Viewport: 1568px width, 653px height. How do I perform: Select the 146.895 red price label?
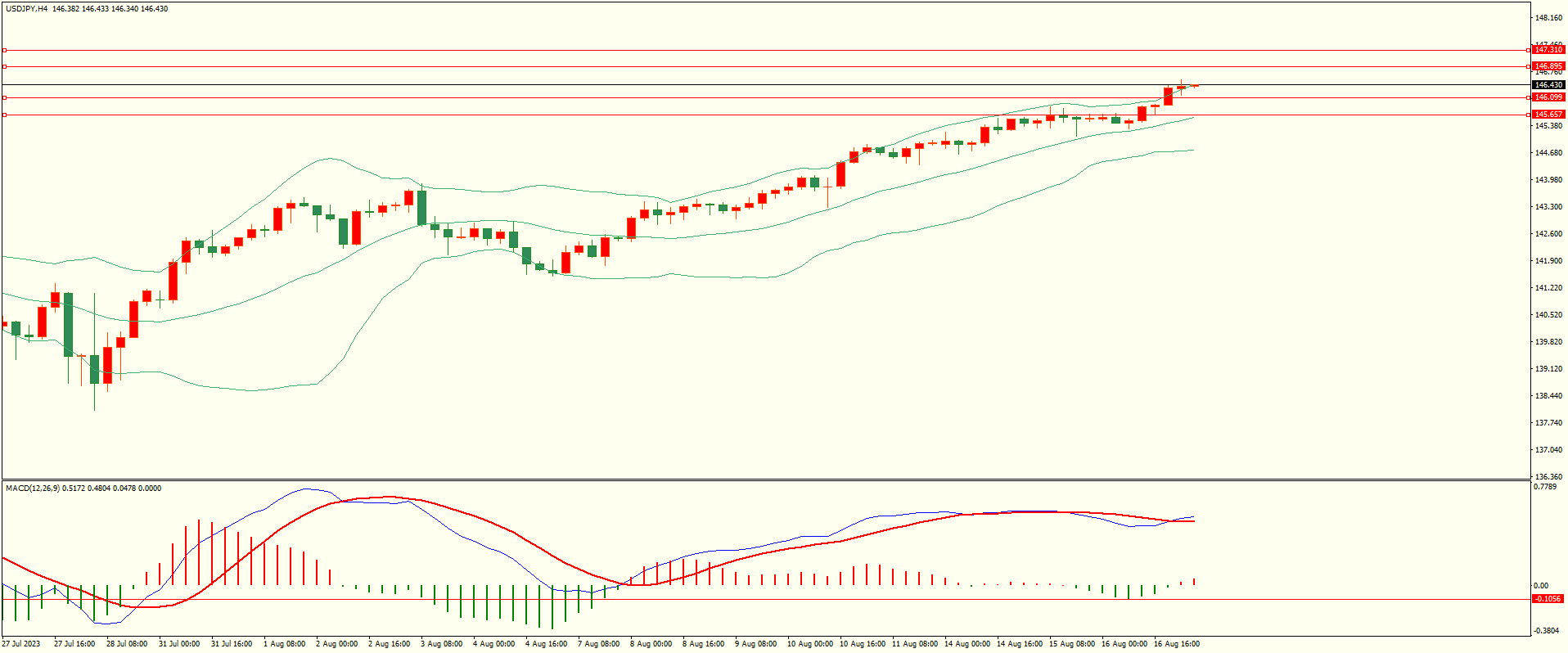1548,66
